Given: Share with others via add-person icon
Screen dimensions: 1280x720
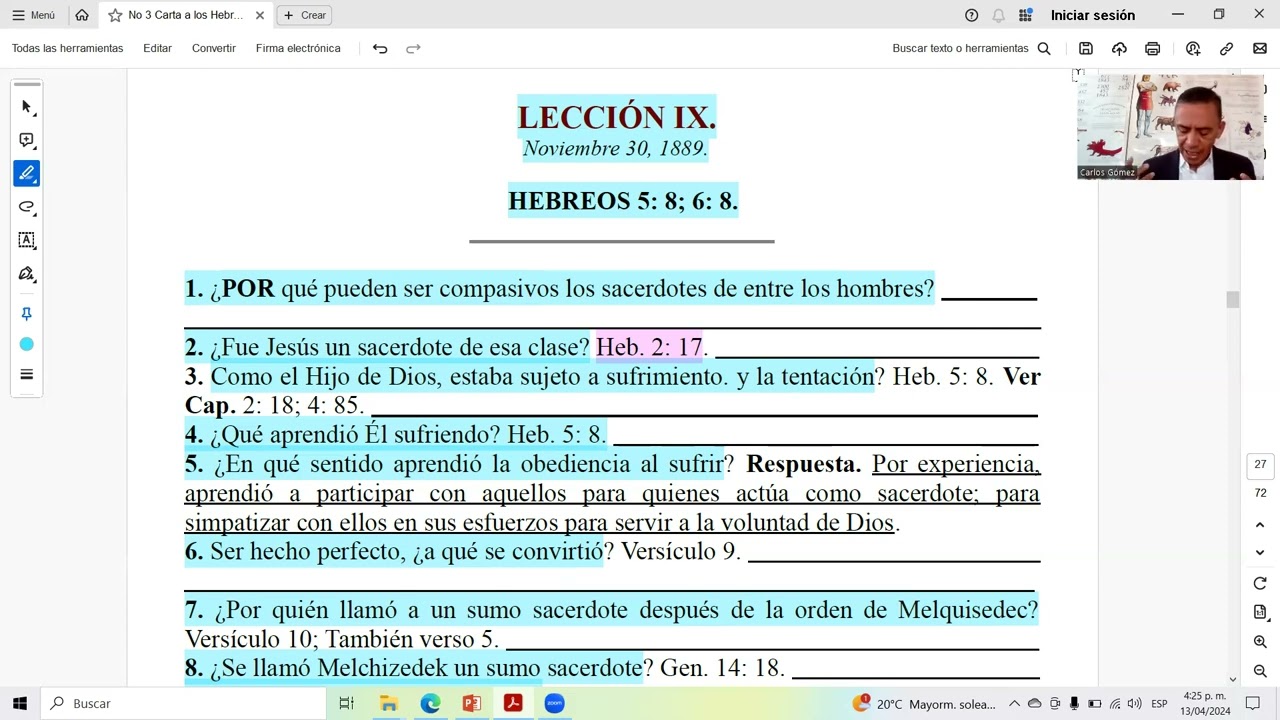Looking at the screenshot, I should (x=1193, y=48).
